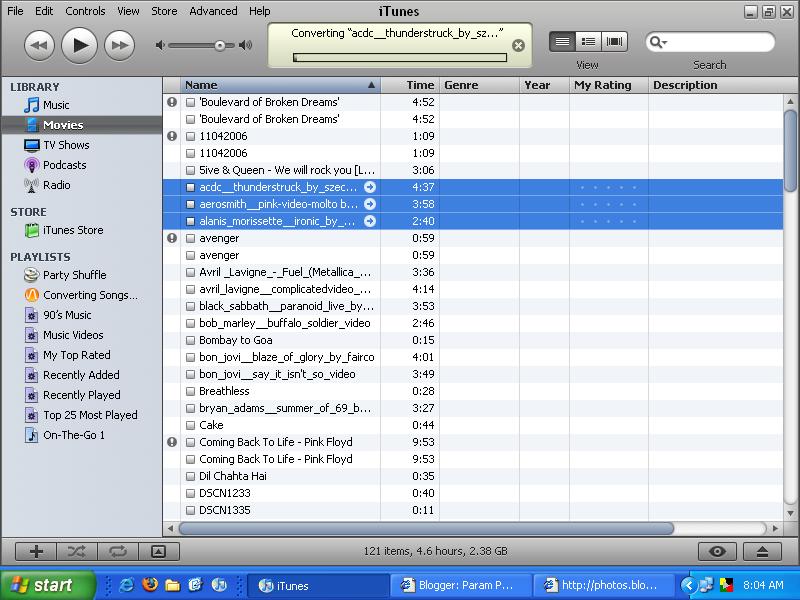The height and width of the screenshot is (600, 800).
Task: Open the On-The-Go 1 playlist
Action: click(x=82, y=435)
